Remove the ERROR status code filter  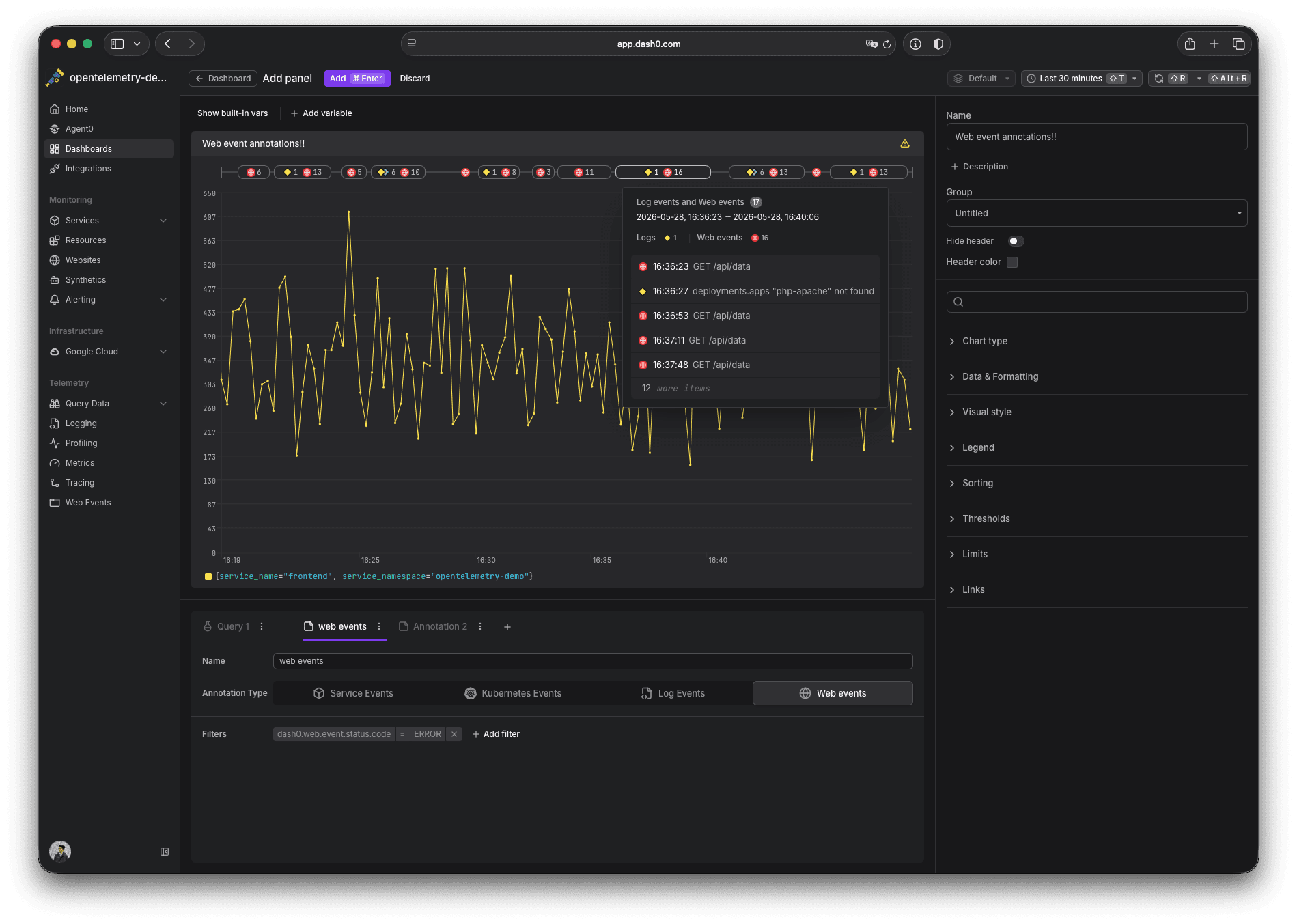[x=454, y=734]
